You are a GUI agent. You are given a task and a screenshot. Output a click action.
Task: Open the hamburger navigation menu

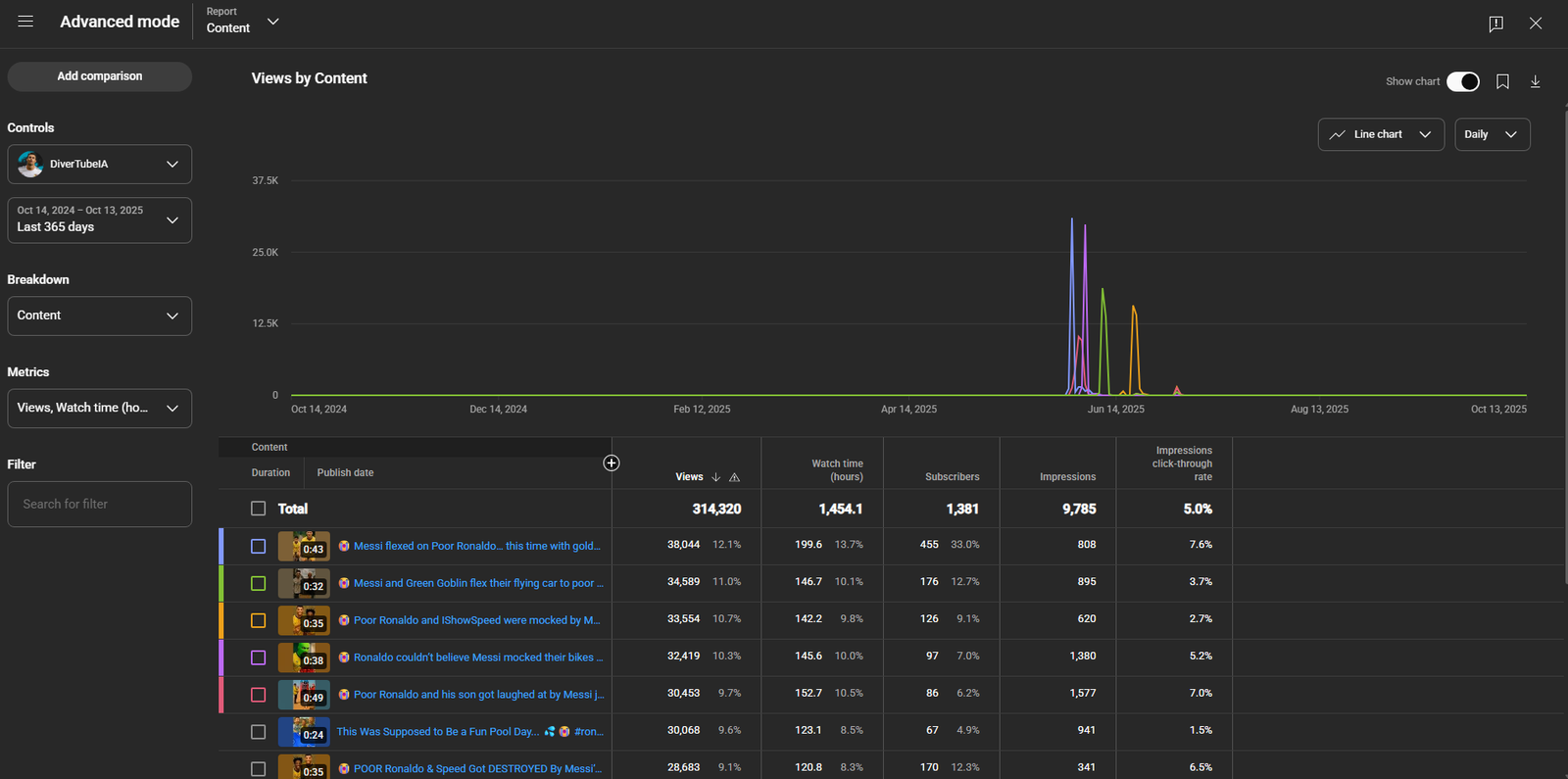coord(25,22)
